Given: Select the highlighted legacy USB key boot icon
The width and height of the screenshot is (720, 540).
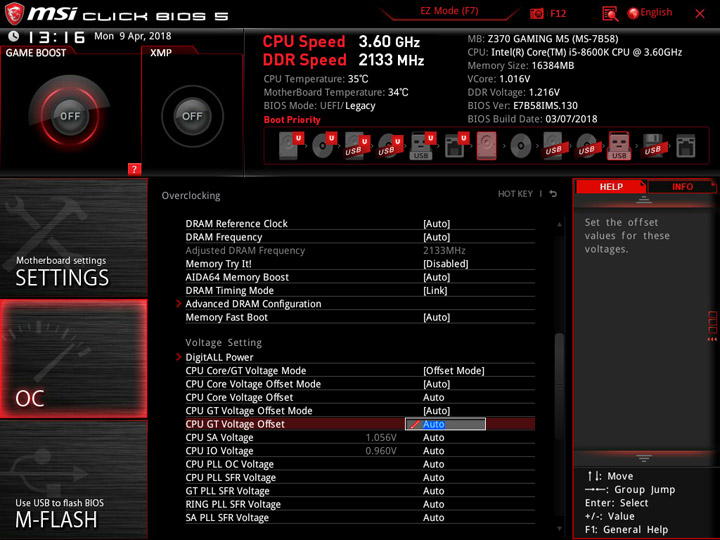Looking at the screenshot, I should point(619,146).
